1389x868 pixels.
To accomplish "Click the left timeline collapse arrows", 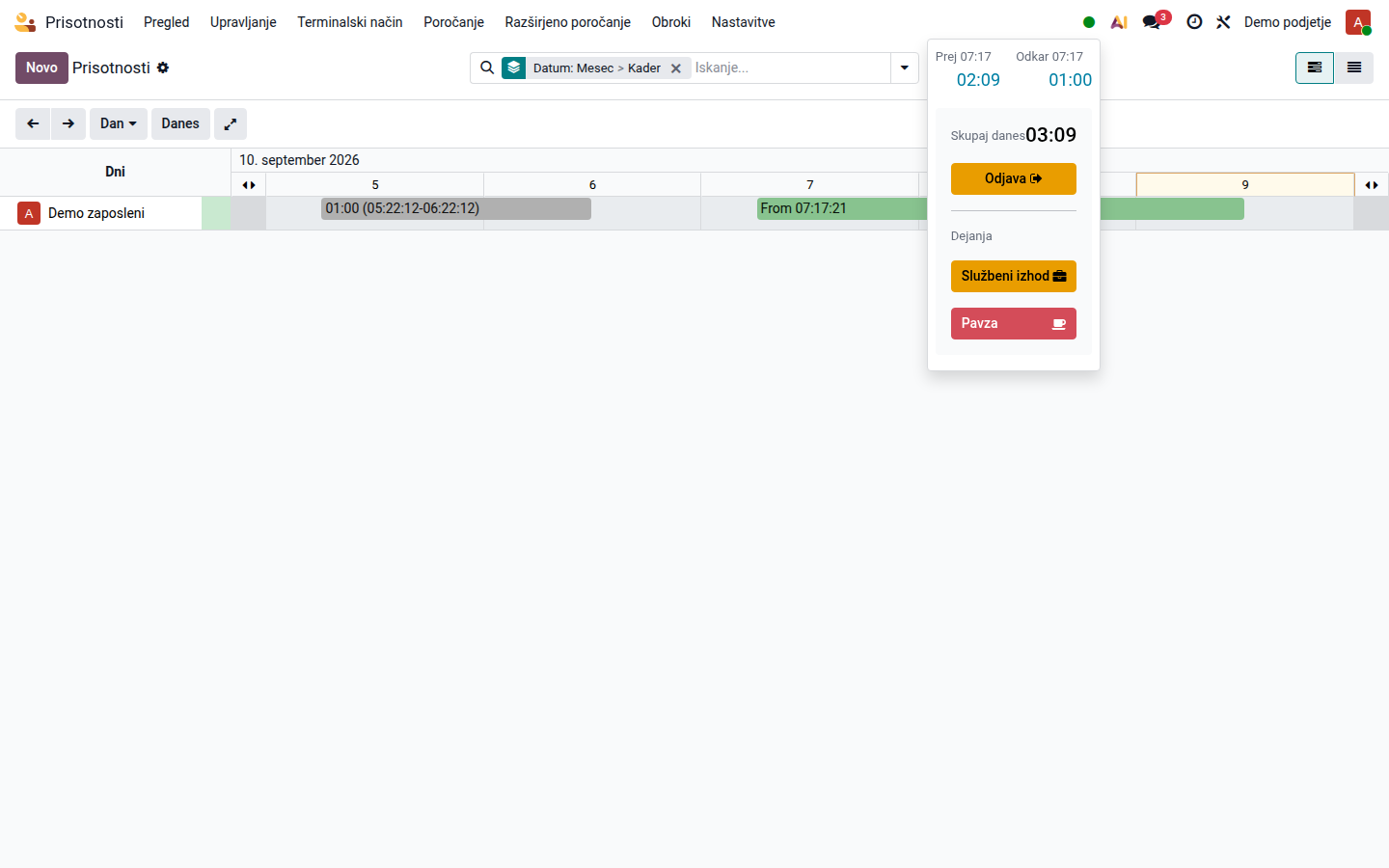I will click(249, 185).
